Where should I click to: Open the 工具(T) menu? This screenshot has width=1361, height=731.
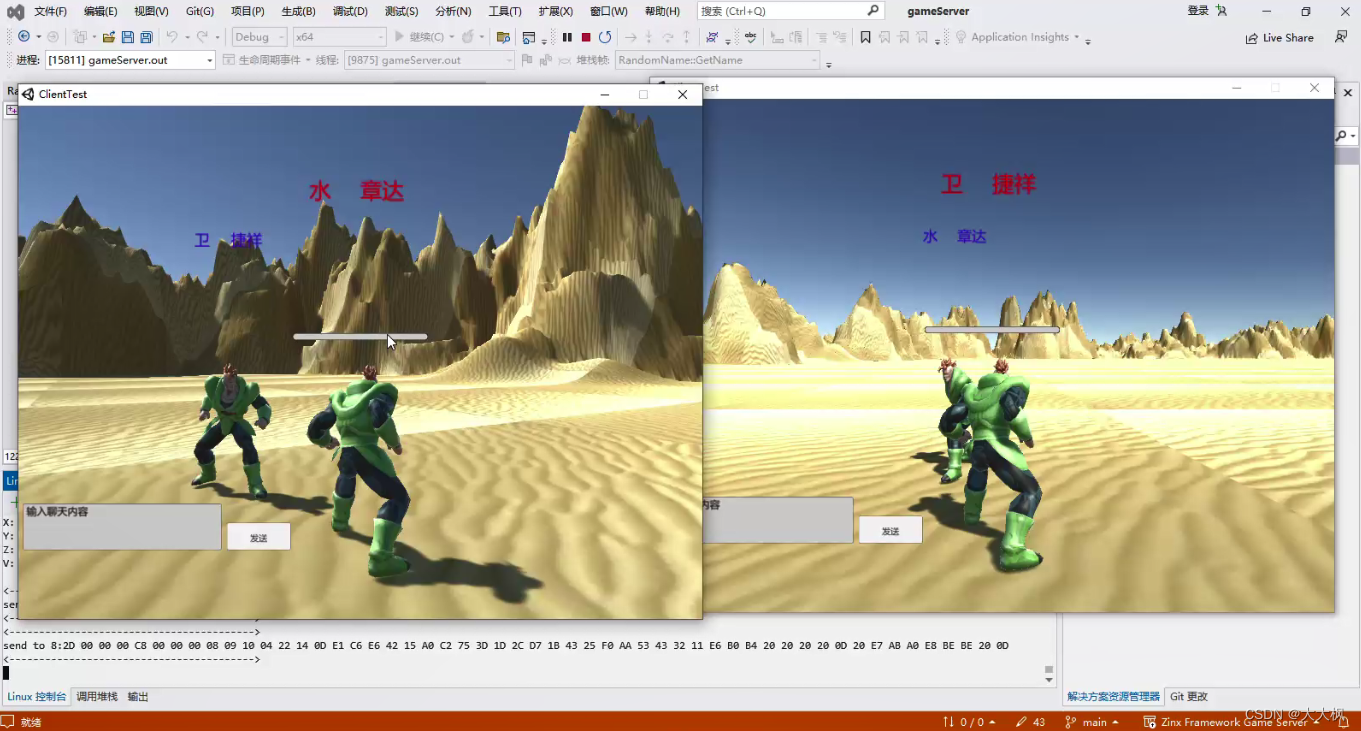pyautogui.click(x=505, y=12)
